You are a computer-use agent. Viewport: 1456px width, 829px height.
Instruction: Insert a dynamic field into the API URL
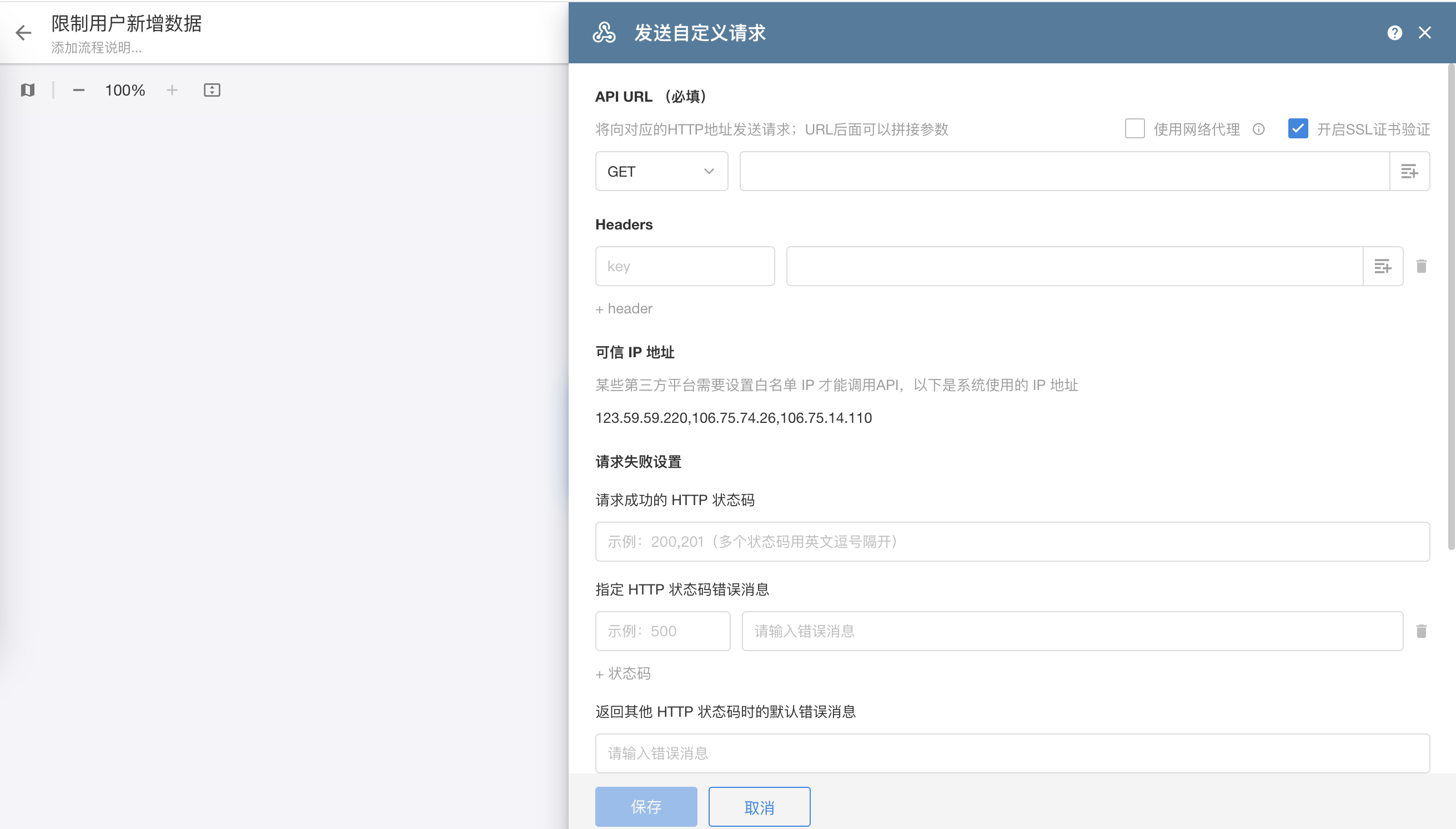[1409, 171]
